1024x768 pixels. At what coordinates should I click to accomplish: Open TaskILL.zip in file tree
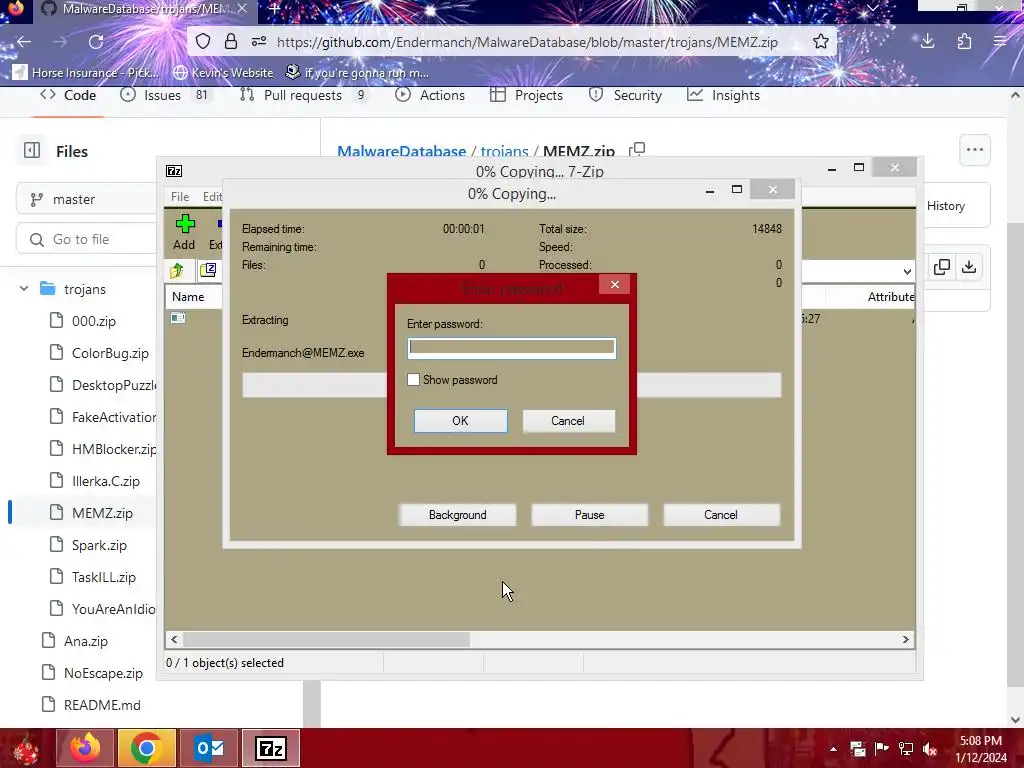(x=104, y=577)
